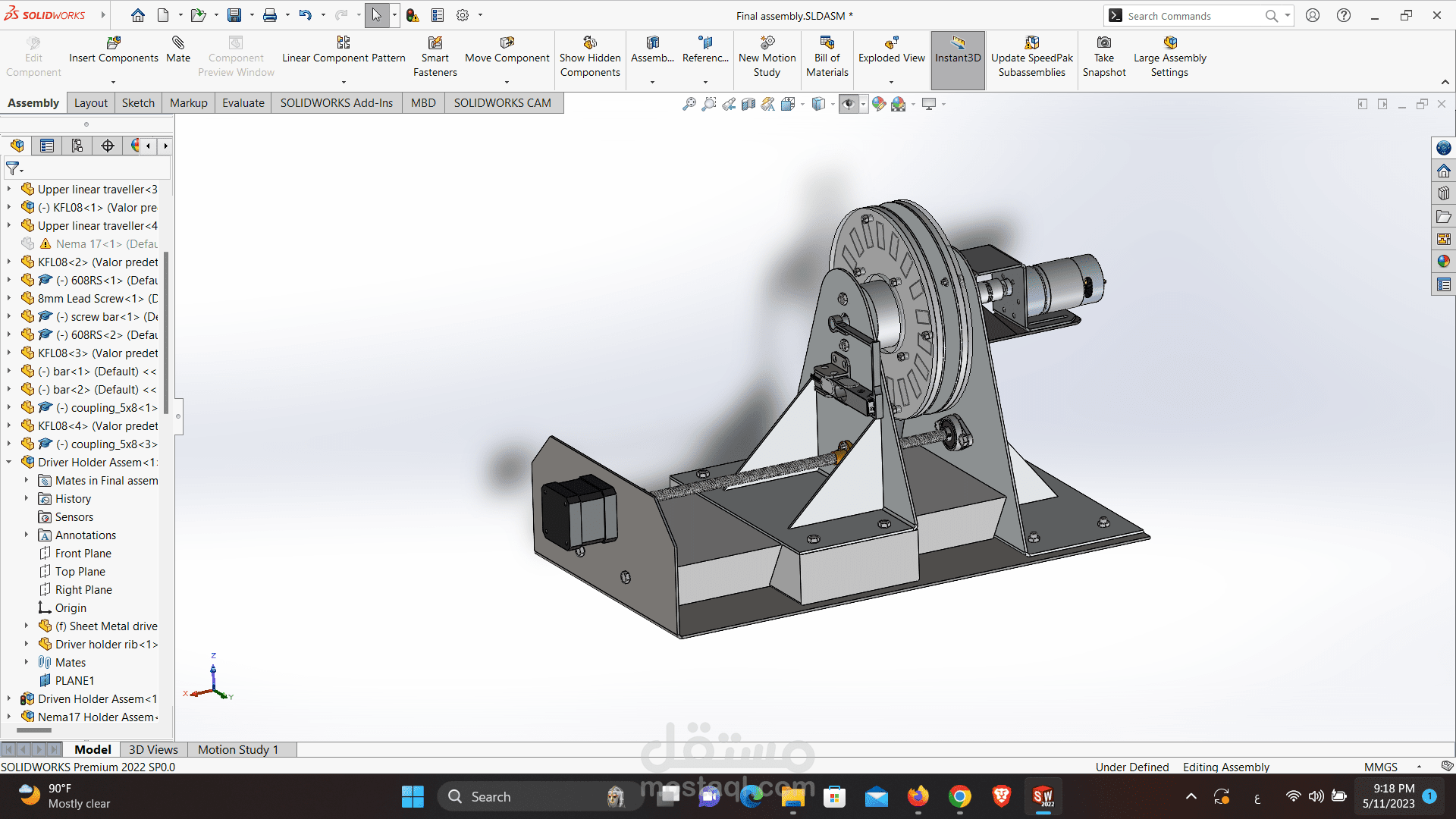The image size is (1456, 819).
Task: Click Insert Components button
Action: pos(114,49)
